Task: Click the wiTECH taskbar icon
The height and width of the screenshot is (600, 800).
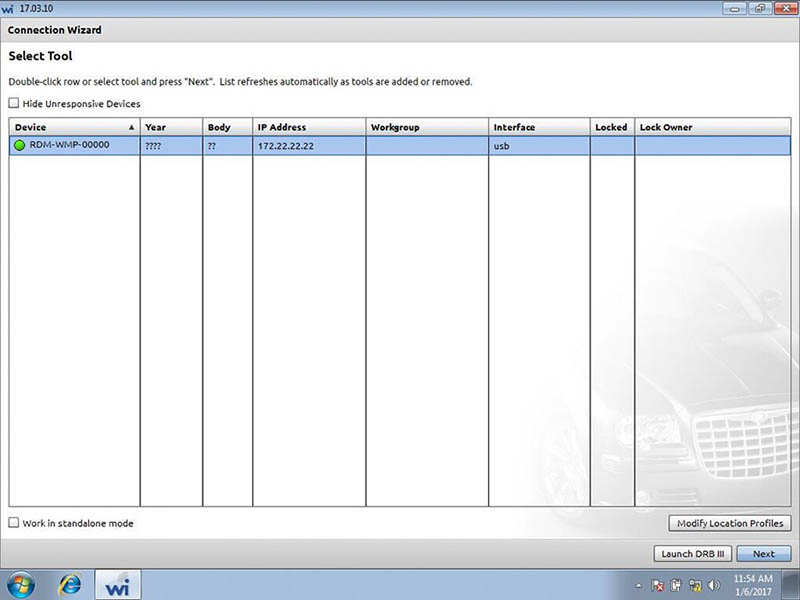Action: [x=118, y=585]
